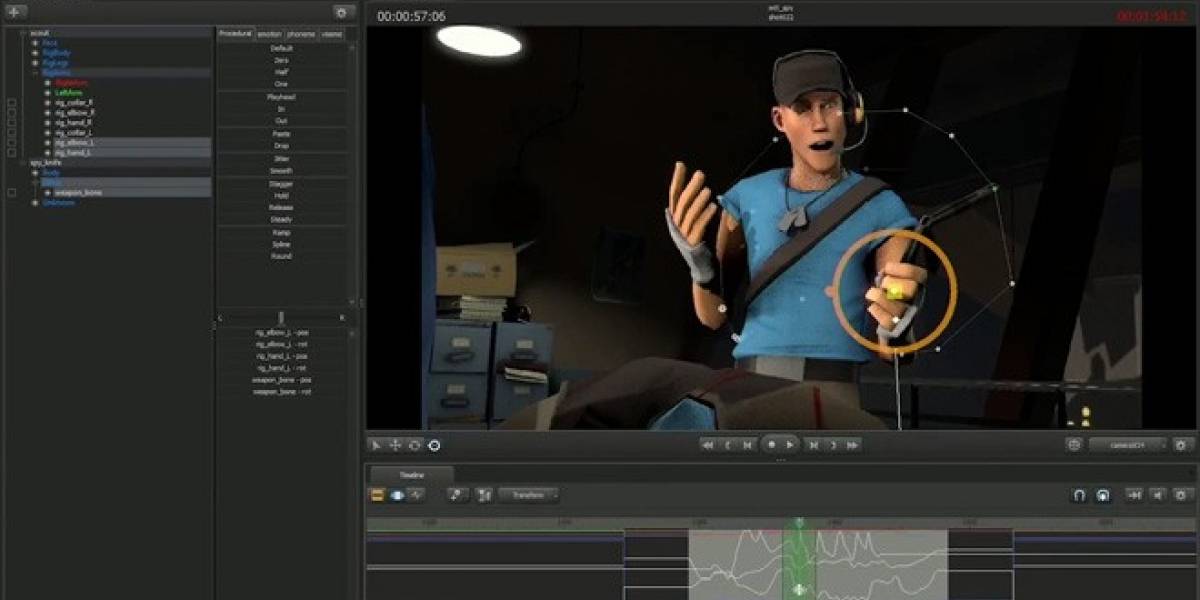
Task: Apply the Default procedural preset
Action: click(x=282, y=48)
